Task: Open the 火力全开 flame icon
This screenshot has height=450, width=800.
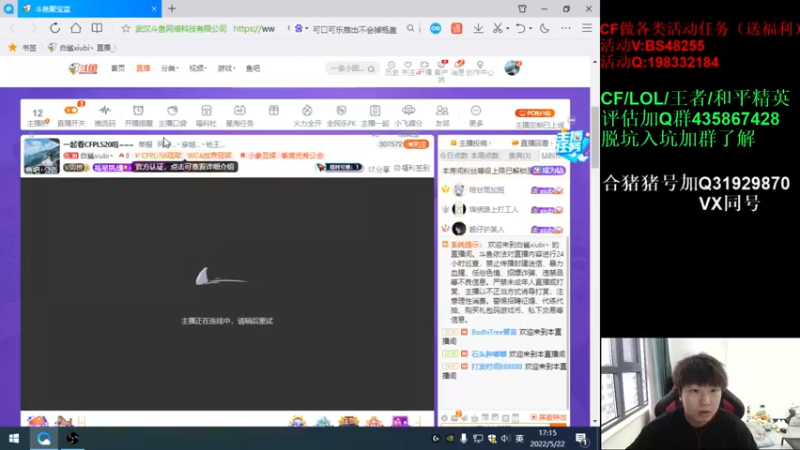Action: (307, 116)
